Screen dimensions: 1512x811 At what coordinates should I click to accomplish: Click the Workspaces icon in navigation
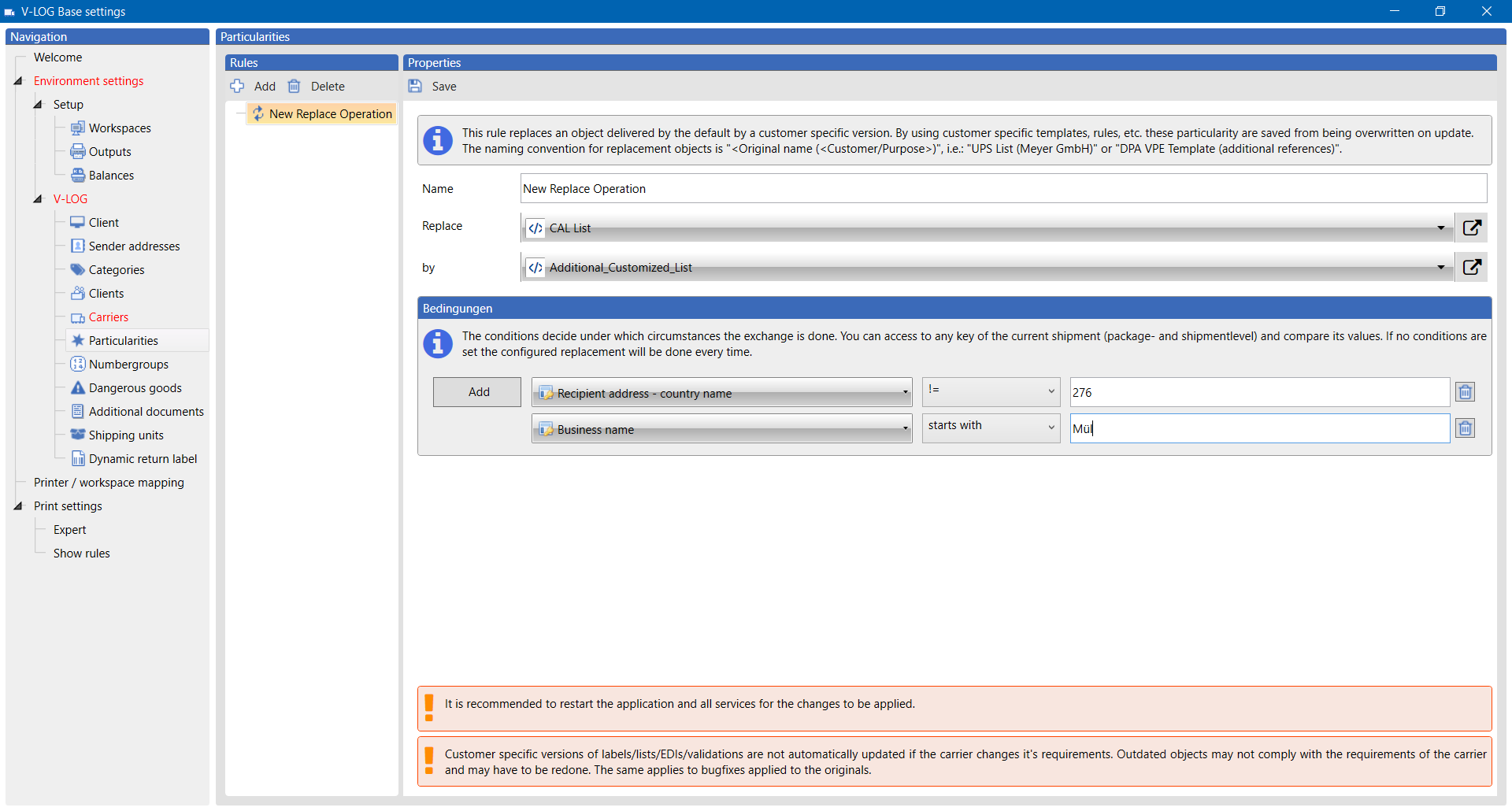tap(78, 128)
